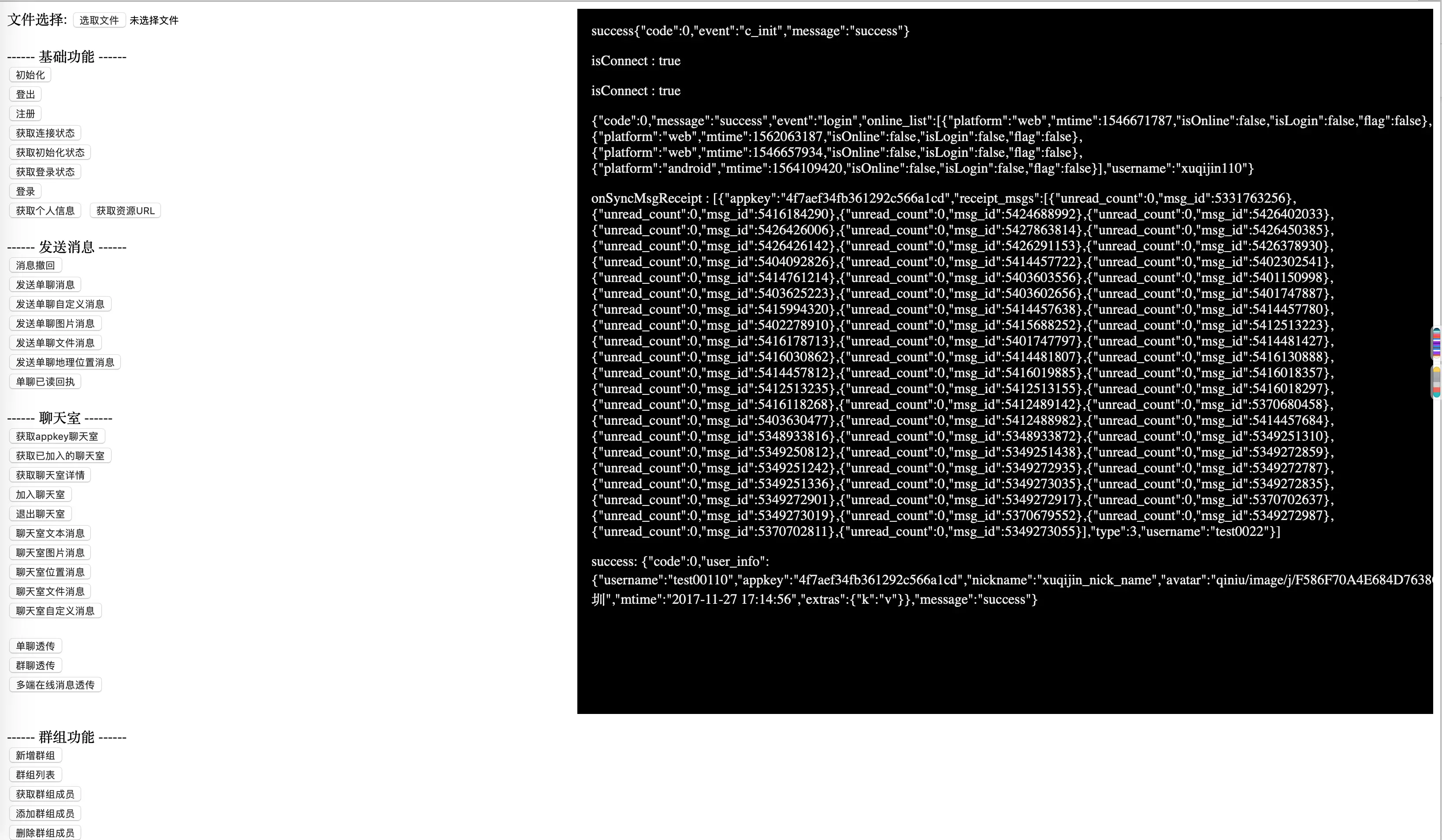This screenshot has width=1442, height=840.
Task: Click 获取资源URL button
Action: tap(125, 211)
